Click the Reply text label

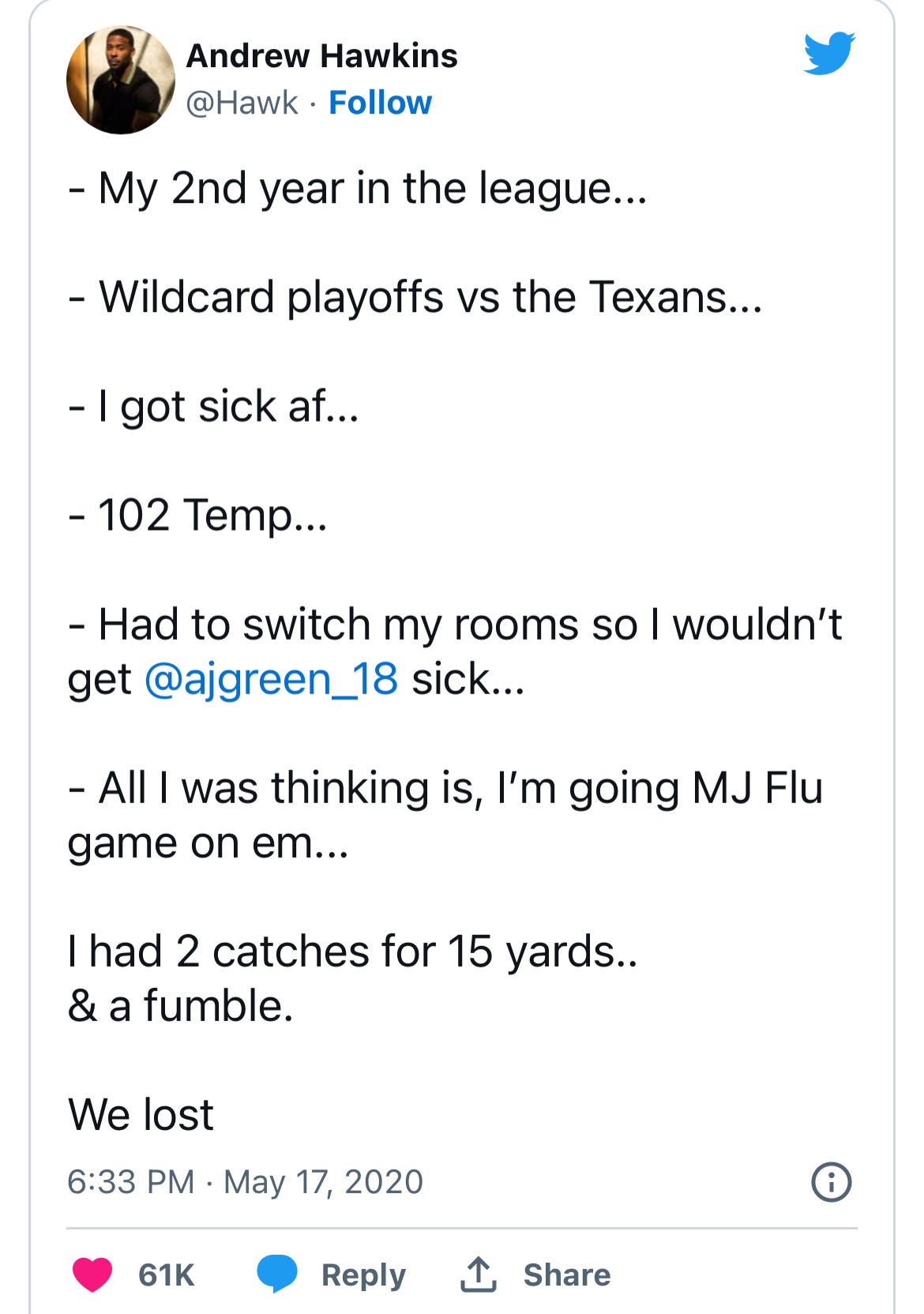[363, 1275]
